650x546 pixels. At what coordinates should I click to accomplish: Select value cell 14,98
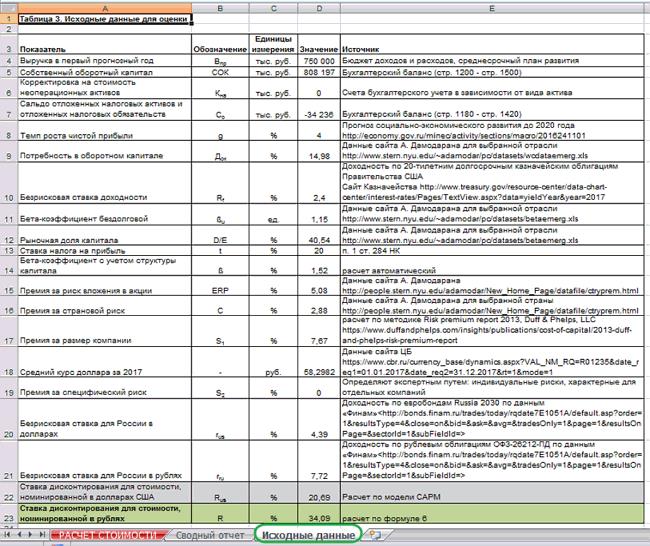pos(319,151)
